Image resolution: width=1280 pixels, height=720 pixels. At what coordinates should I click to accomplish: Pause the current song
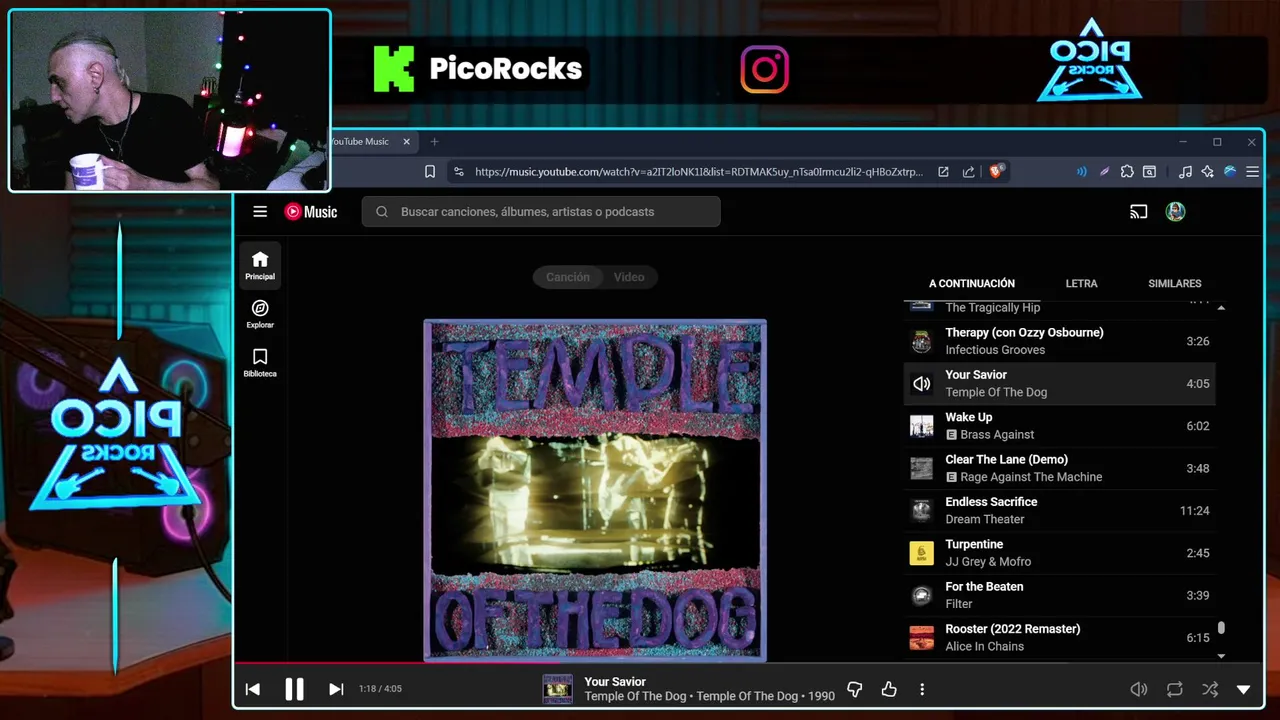pyautogui.click(x=294, y=689)
